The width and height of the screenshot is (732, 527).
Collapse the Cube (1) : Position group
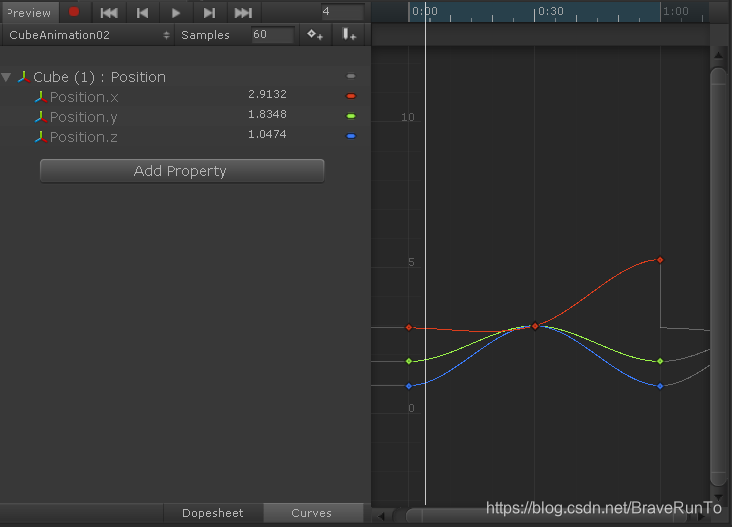(7, 77)
